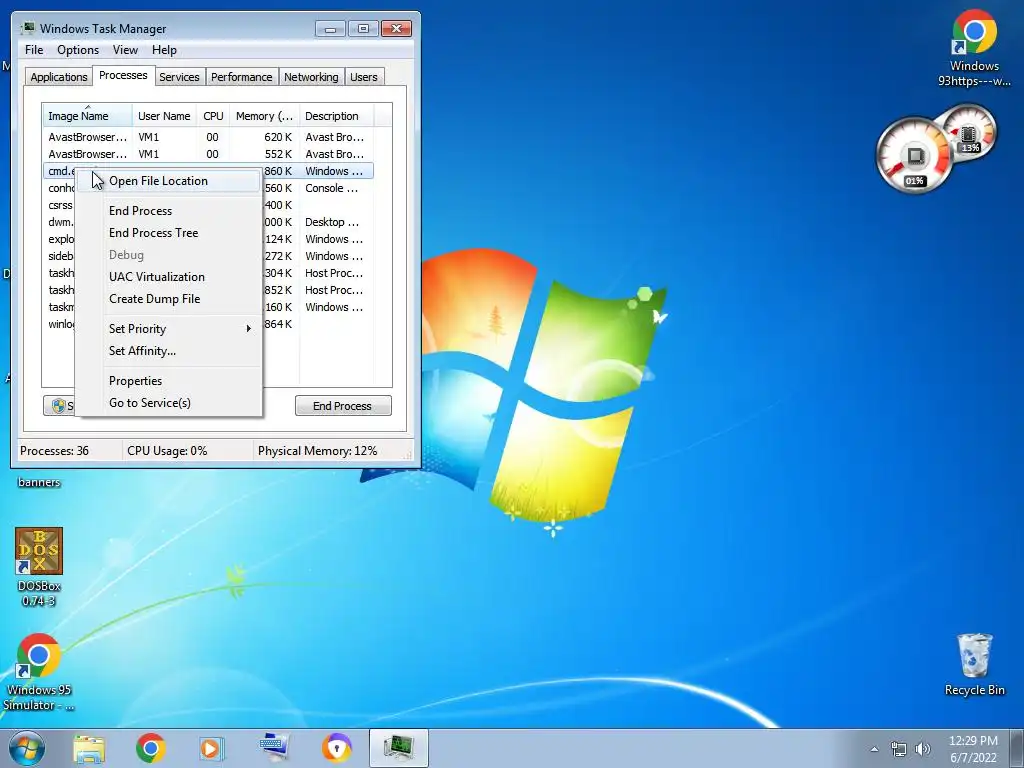Open the View menu
The width and height of the screenshot is (1024, 768).
pos(125,50)
